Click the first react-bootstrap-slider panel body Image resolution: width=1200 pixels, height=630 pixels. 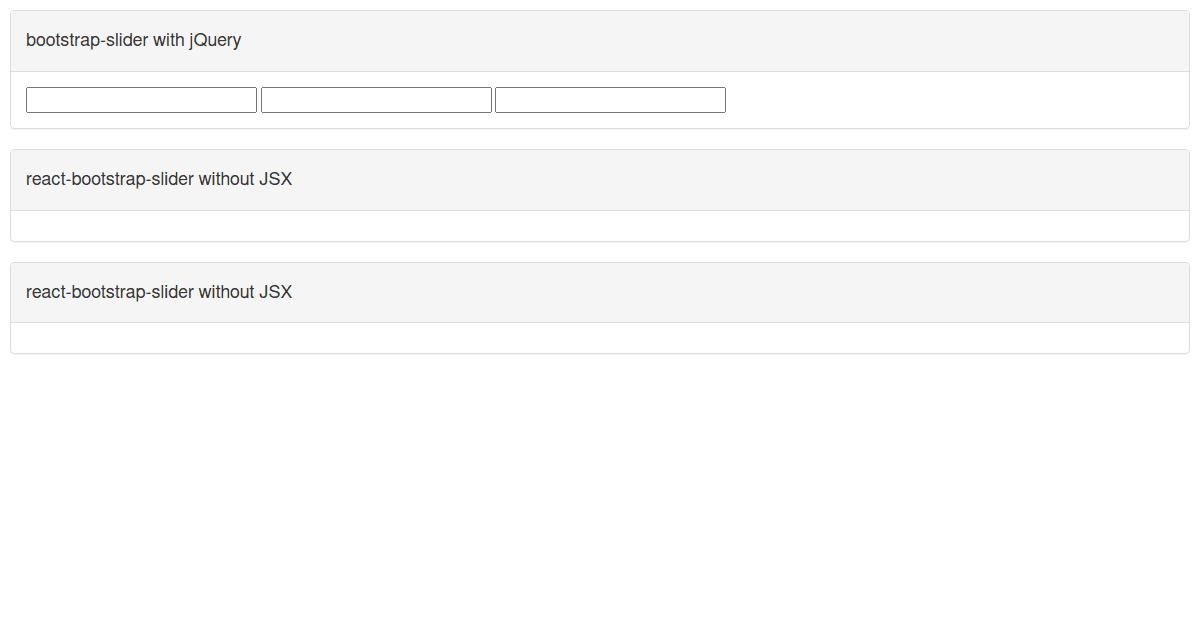(600, 225)
